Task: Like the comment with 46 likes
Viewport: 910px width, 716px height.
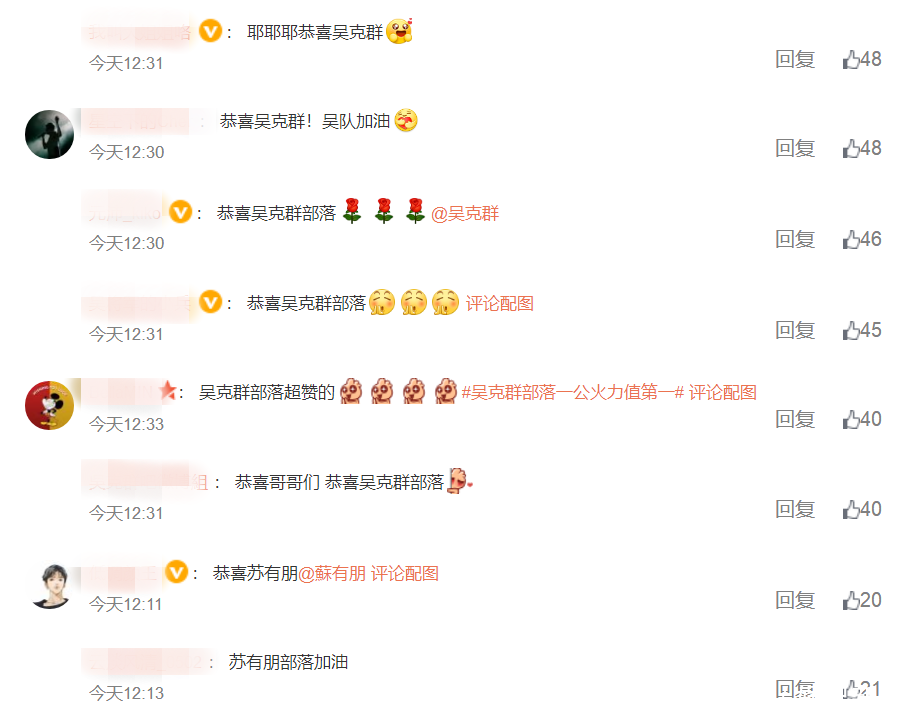Action: (862, 239)
